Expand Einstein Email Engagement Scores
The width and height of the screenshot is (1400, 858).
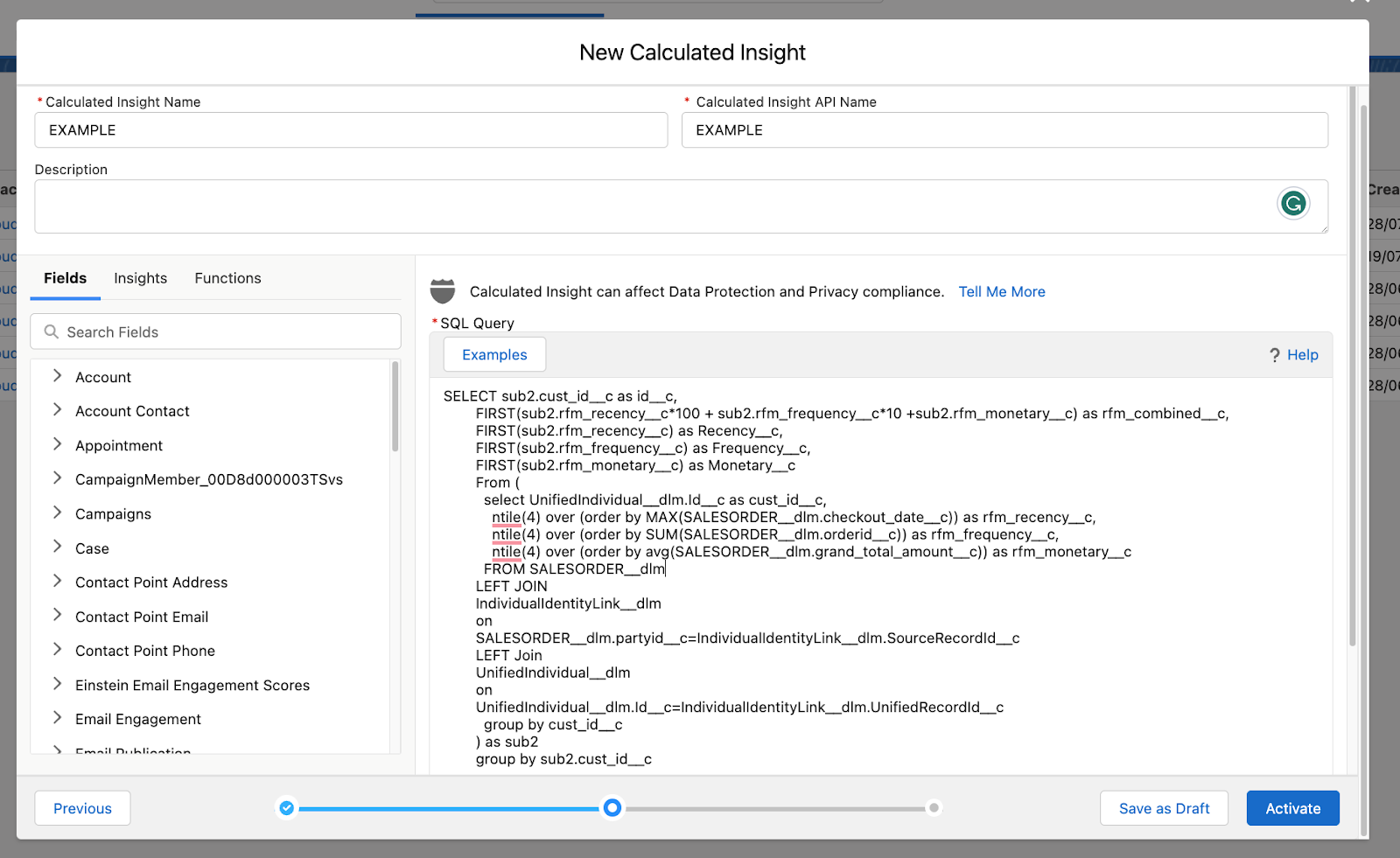(x=58, y=684)
